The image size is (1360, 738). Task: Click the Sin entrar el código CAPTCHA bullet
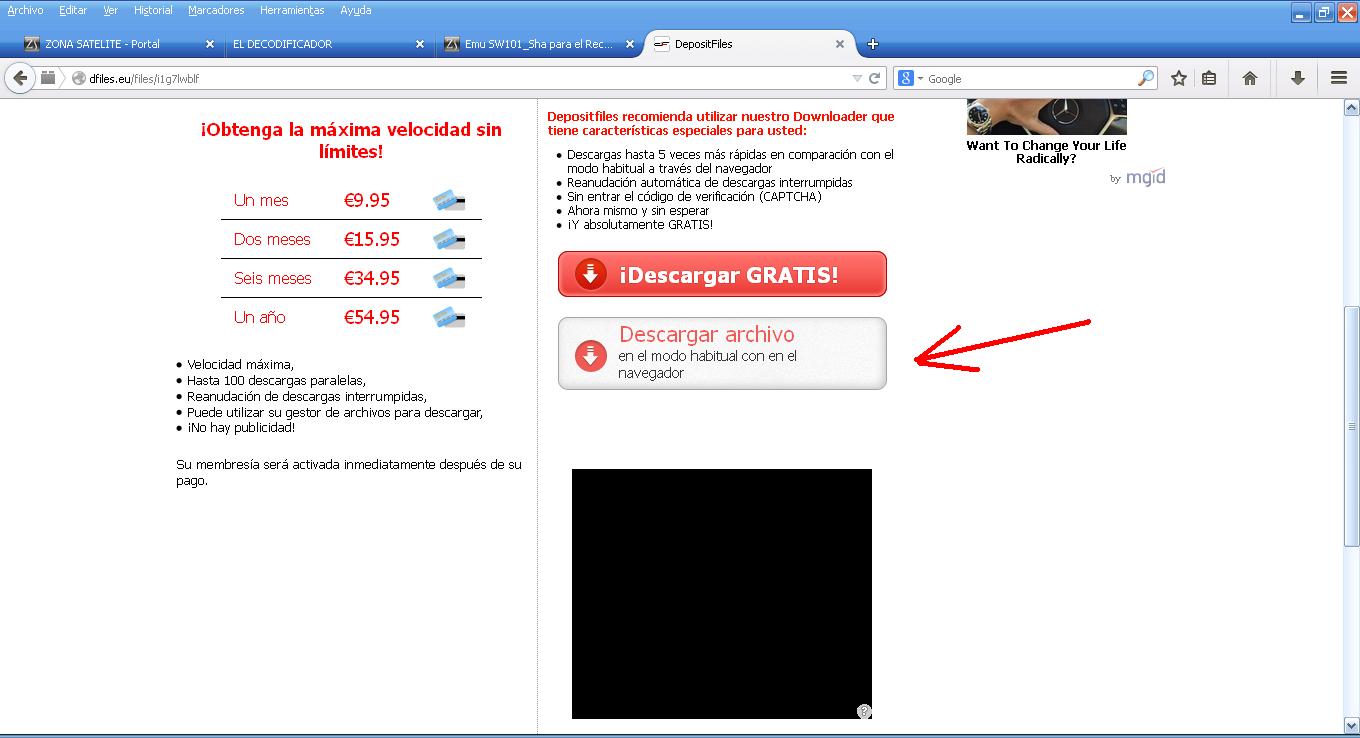[x=694, y=196]
